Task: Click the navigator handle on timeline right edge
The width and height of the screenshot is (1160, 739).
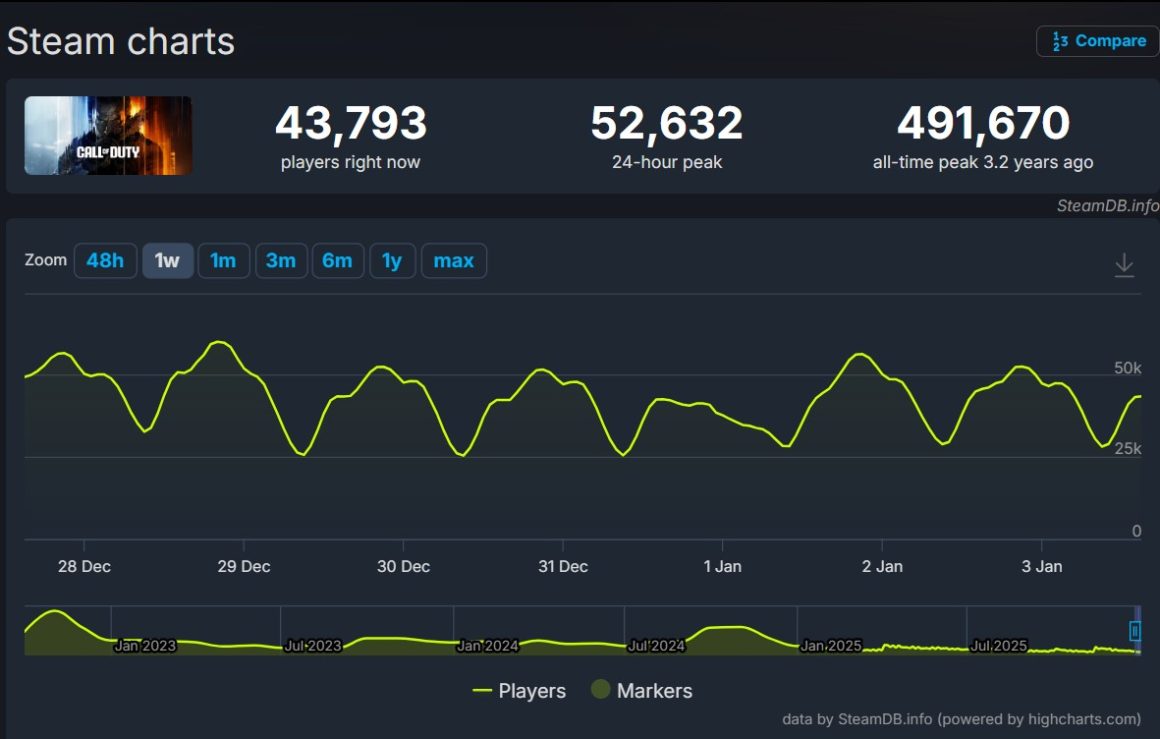Action: tap(1135, 631)
